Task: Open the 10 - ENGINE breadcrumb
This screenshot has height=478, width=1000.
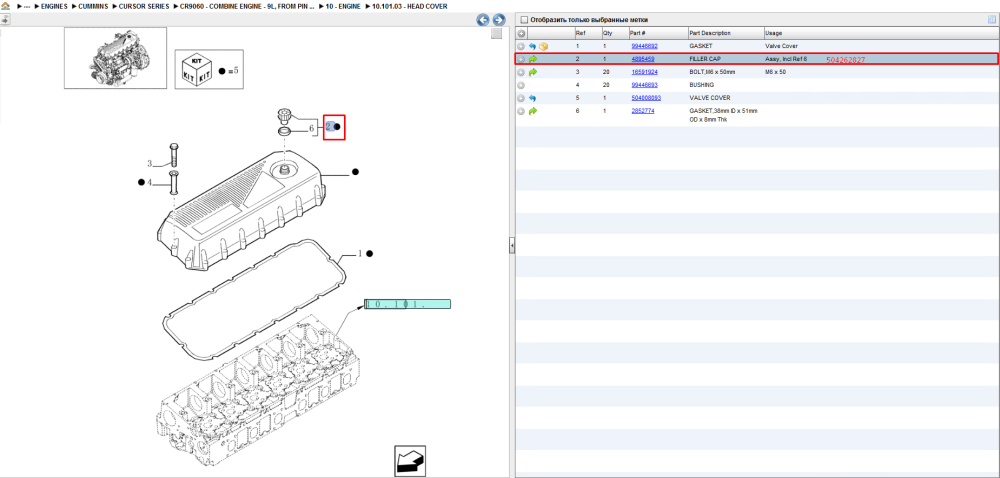Action: click(343, 6)
